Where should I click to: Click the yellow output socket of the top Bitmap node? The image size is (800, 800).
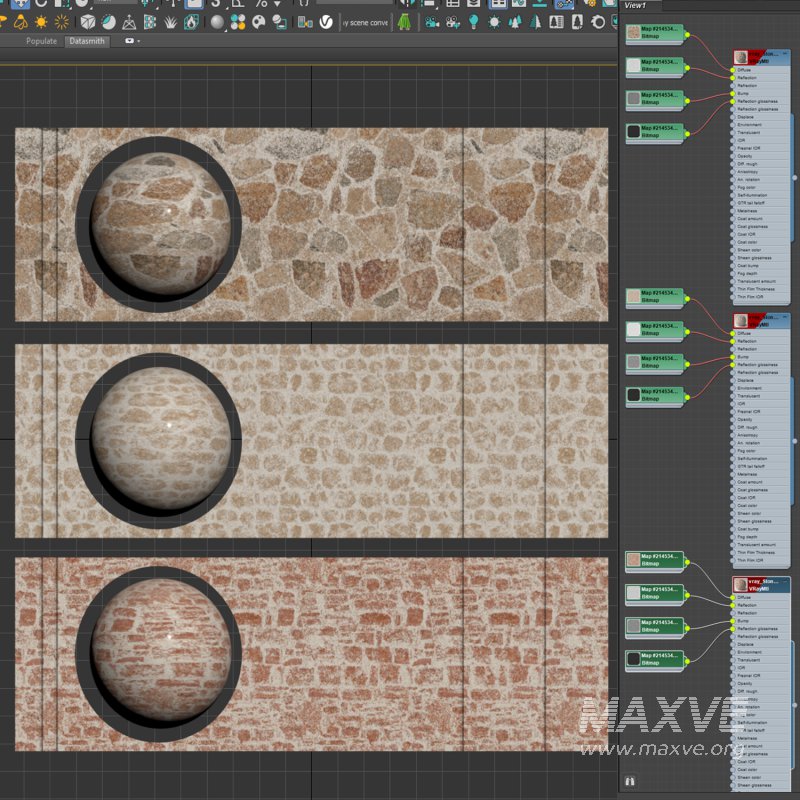pyautogui.click(x=686, y=35)
